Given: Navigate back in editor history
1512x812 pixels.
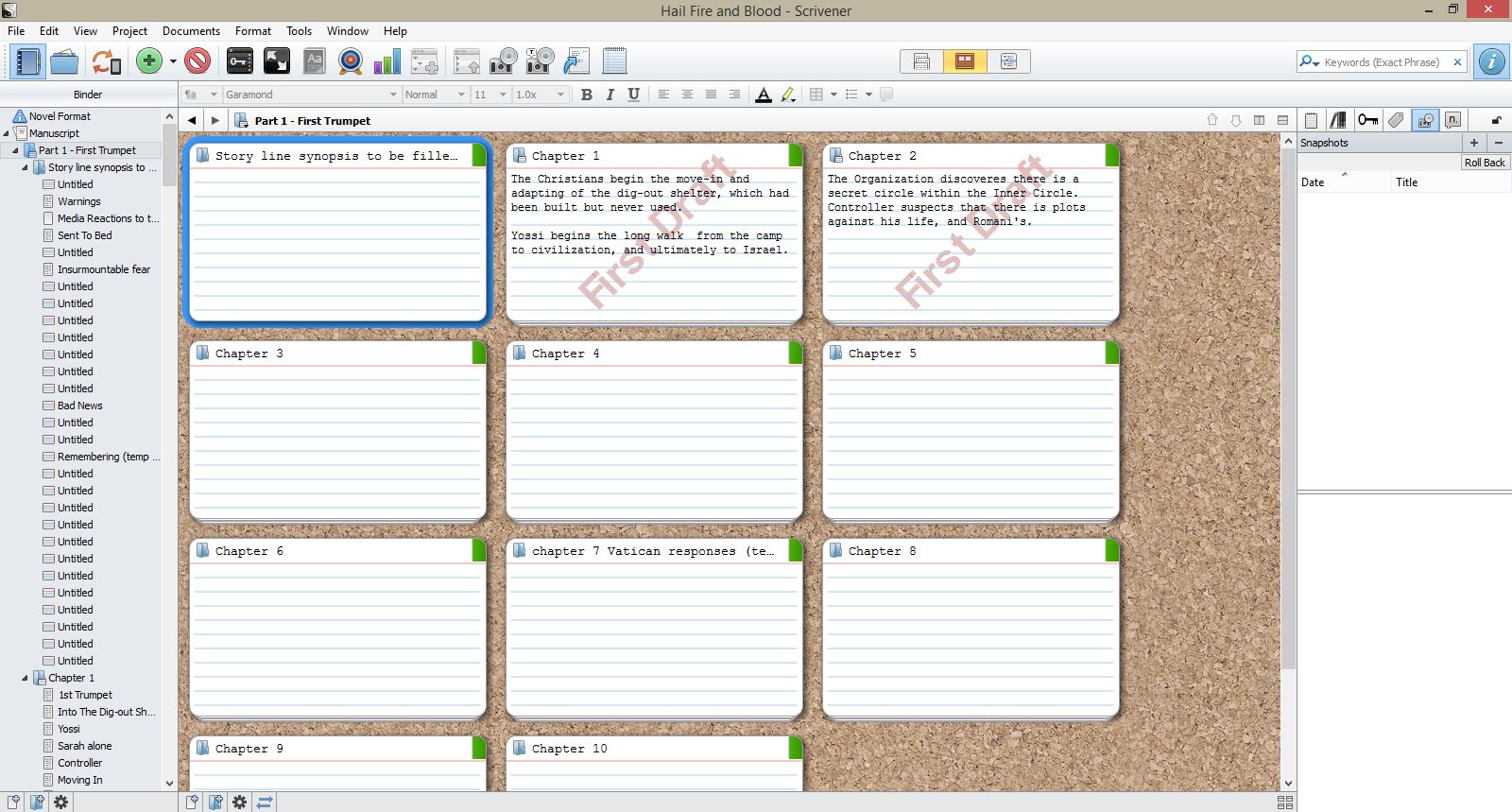Looking at the screenshot, I should point(192,120).
